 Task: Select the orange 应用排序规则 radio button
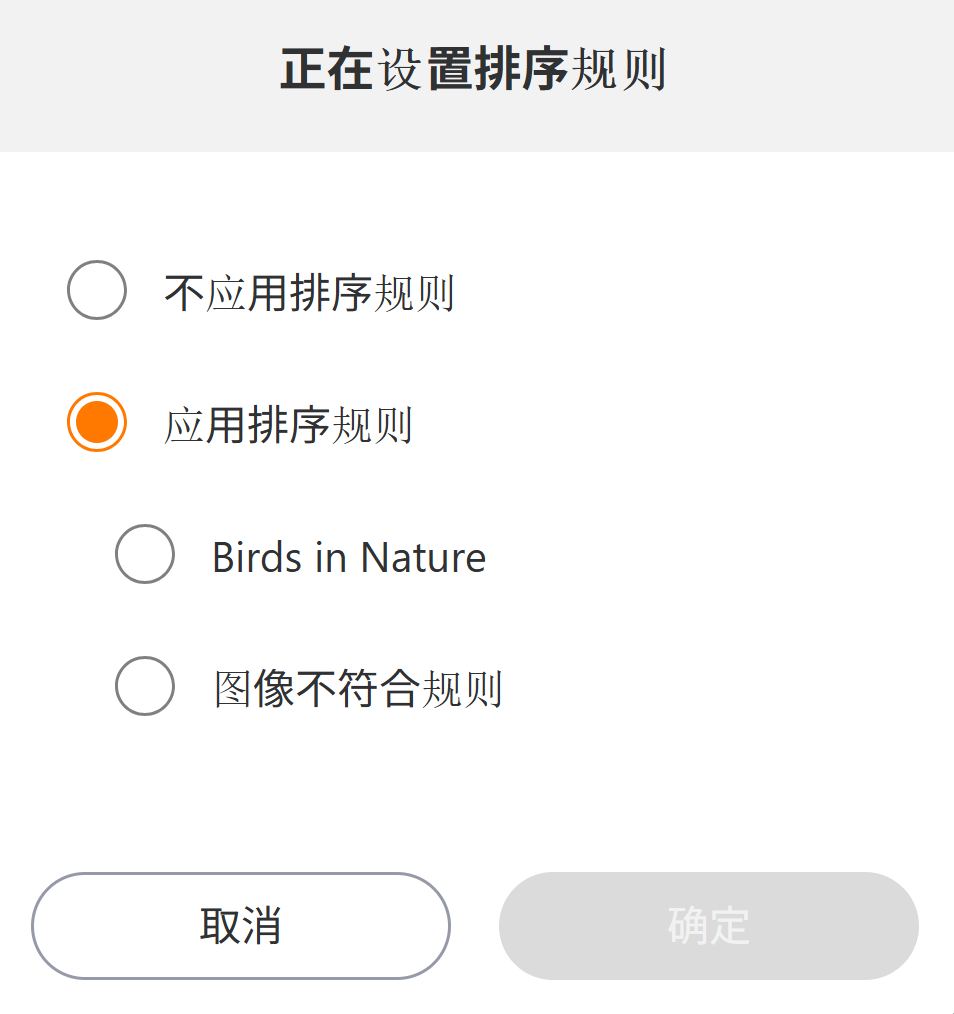tap(97, 422)
